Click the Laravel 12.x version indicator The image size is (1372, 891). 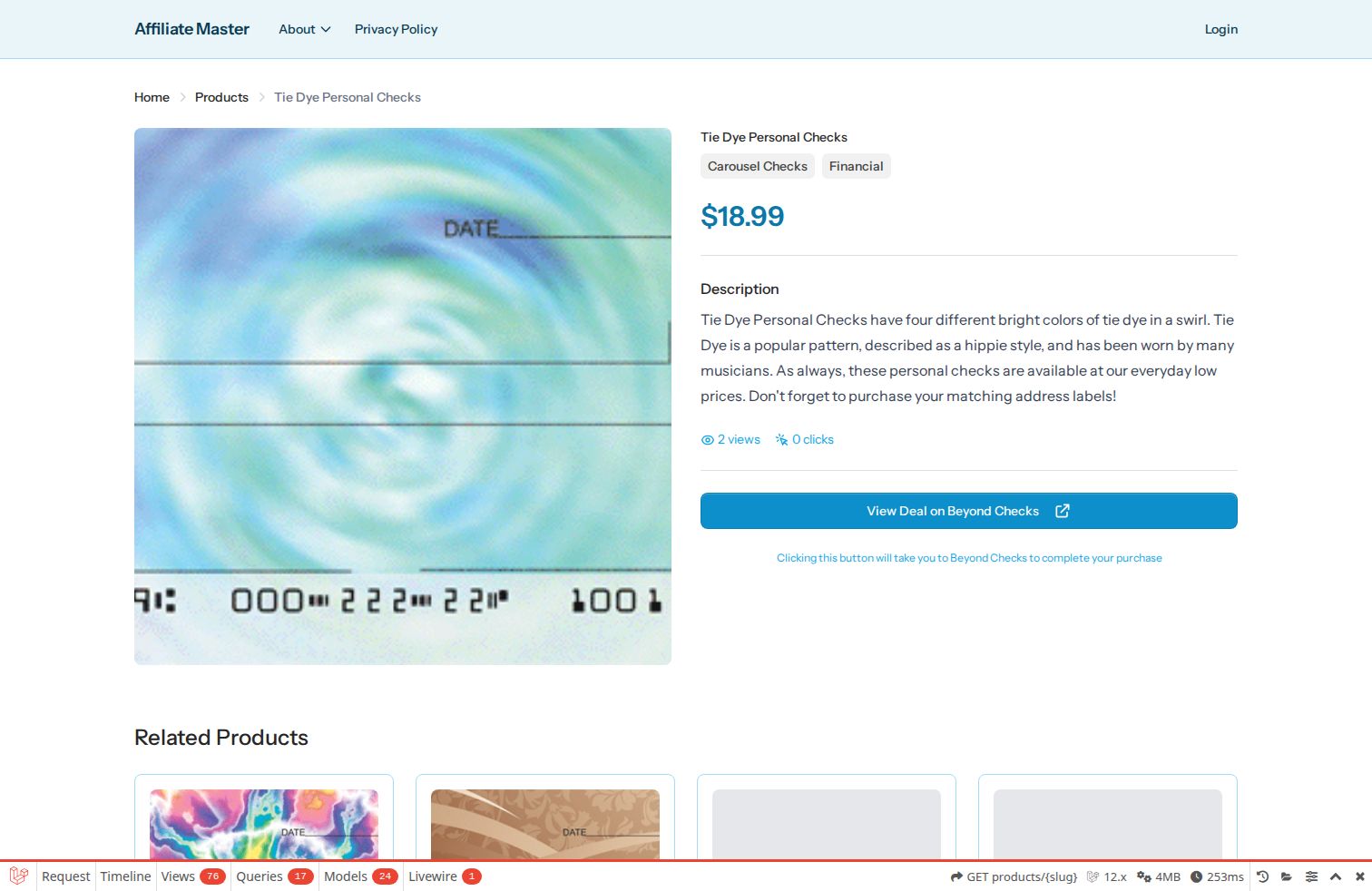(x=1106, y=876)
